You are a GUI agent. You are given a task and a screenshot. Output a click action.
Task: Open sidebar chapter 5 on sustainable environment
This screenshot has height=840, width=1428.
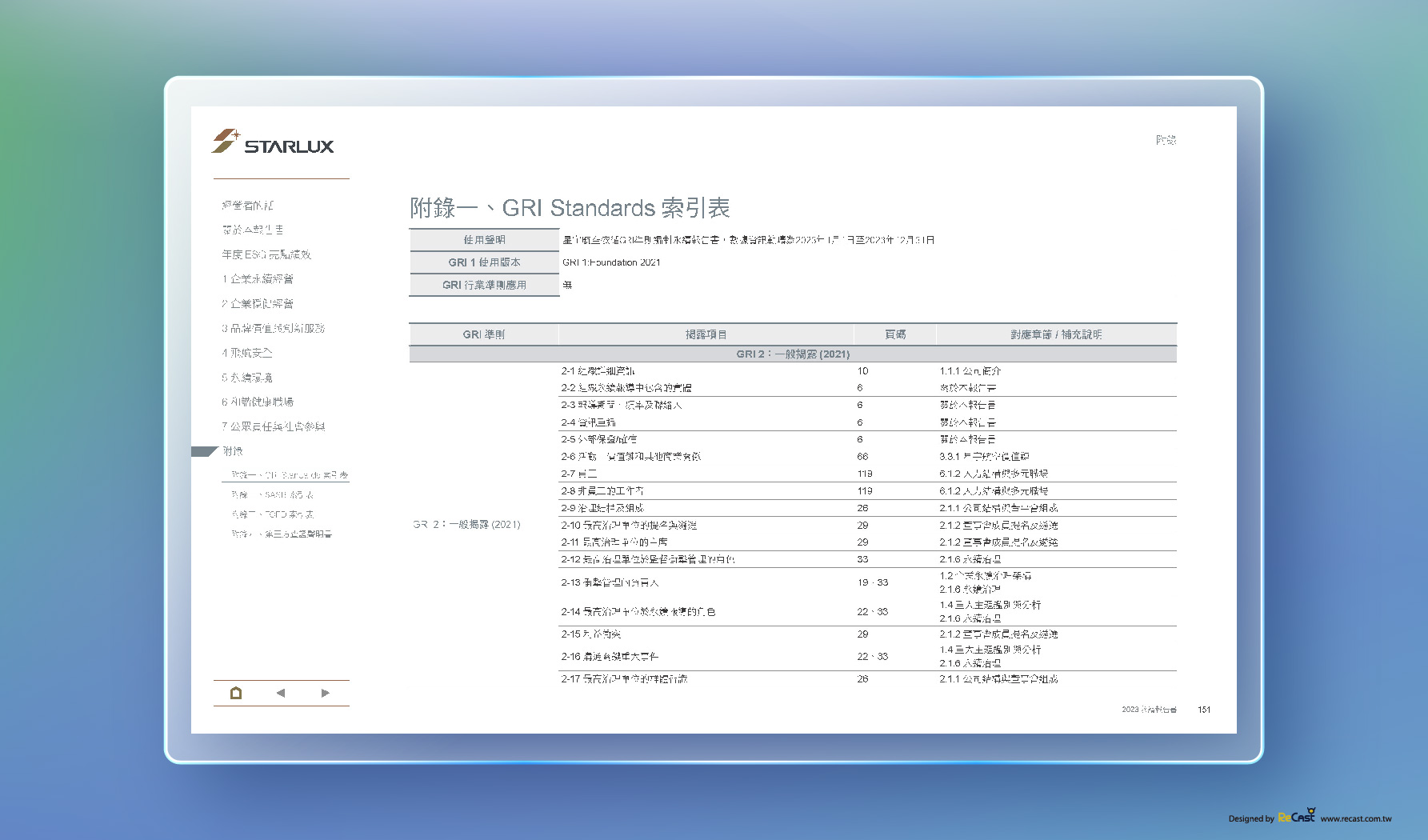point(247,378)
